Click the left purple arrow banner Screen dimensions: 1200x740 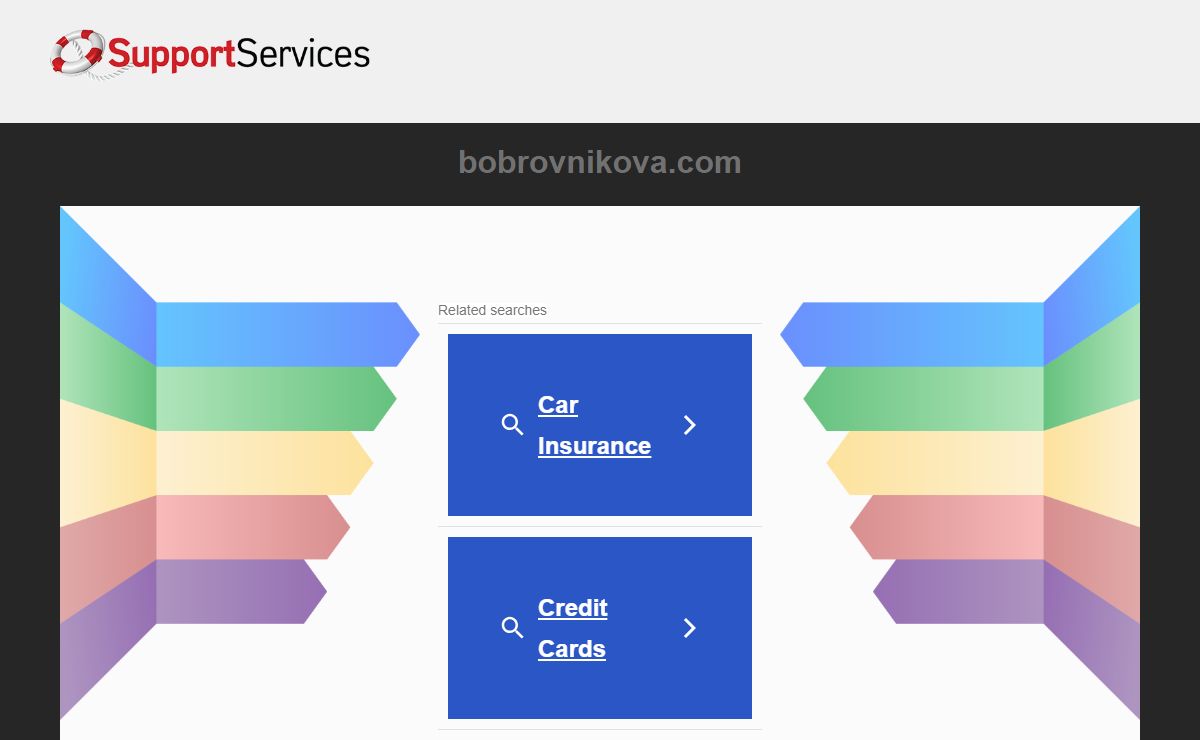click(x=241, y=591)
